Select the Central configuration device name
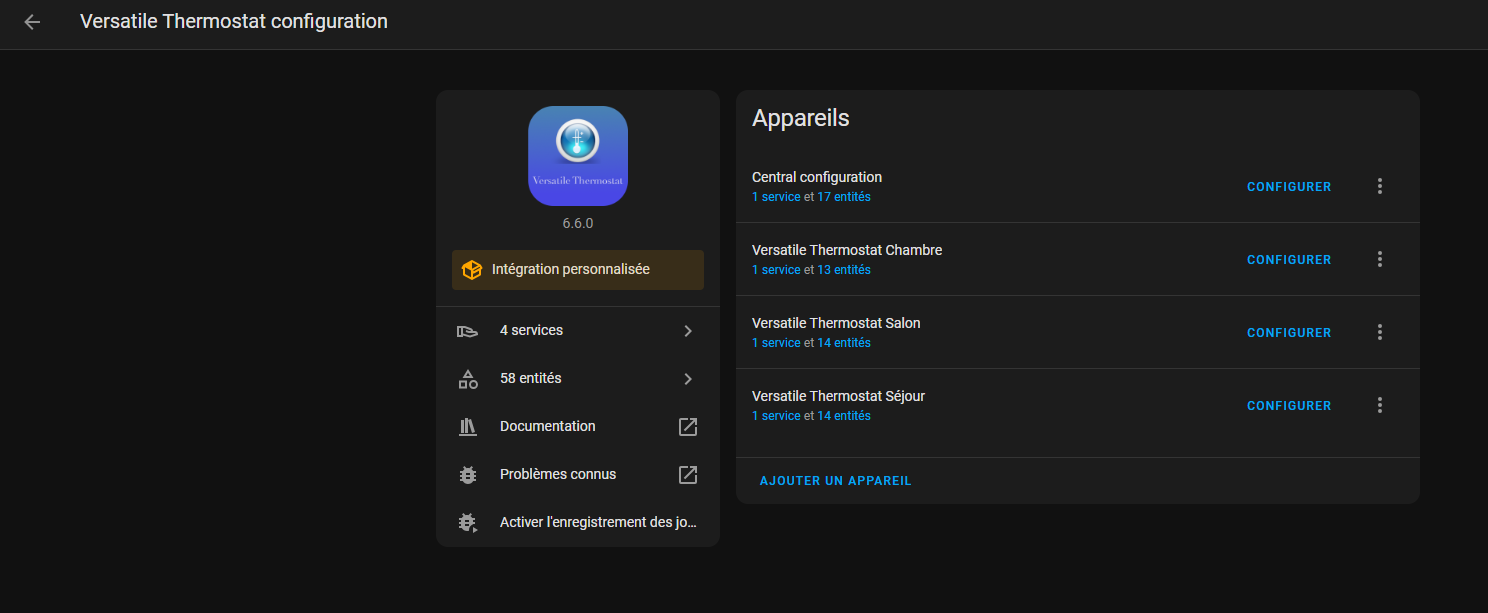The height and width of the screenshot is (613, 1488). (x=817, y=177)
